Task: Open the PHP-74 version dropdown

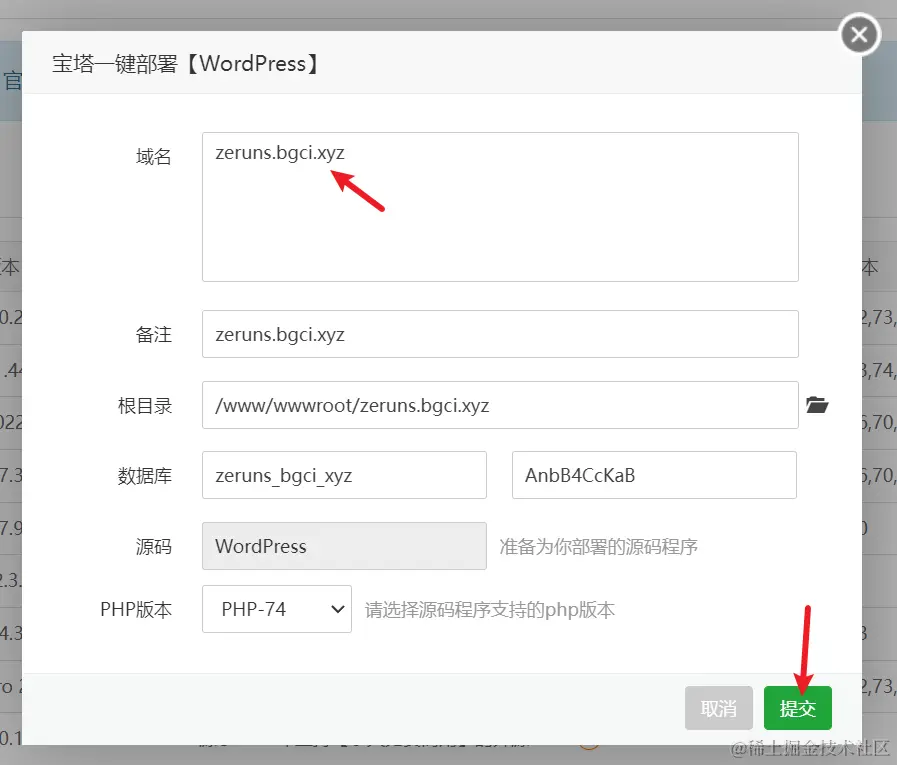Action: [277, 609]
